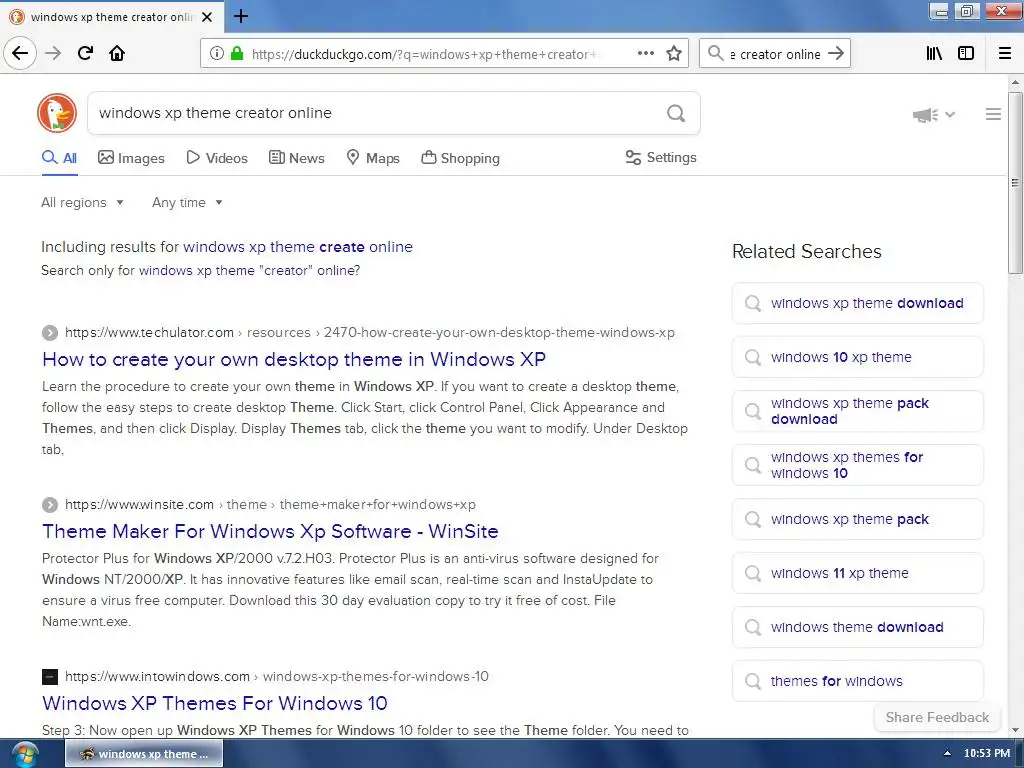Bookmark this page with the star icon
This screenshot has height=768, width=1024.
coord(674,54)
